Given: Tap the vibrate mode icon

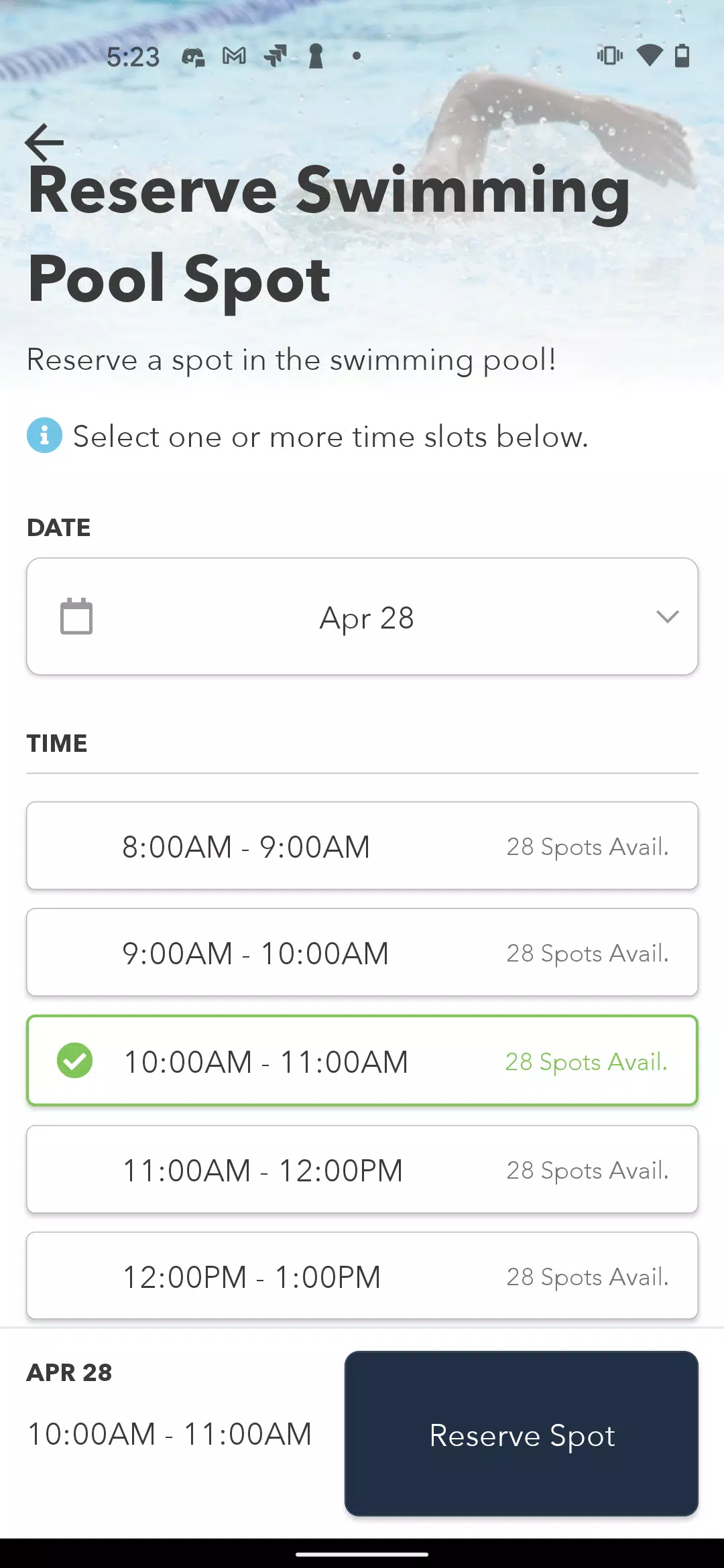Looking at the screenshot, I should (610, 56).
